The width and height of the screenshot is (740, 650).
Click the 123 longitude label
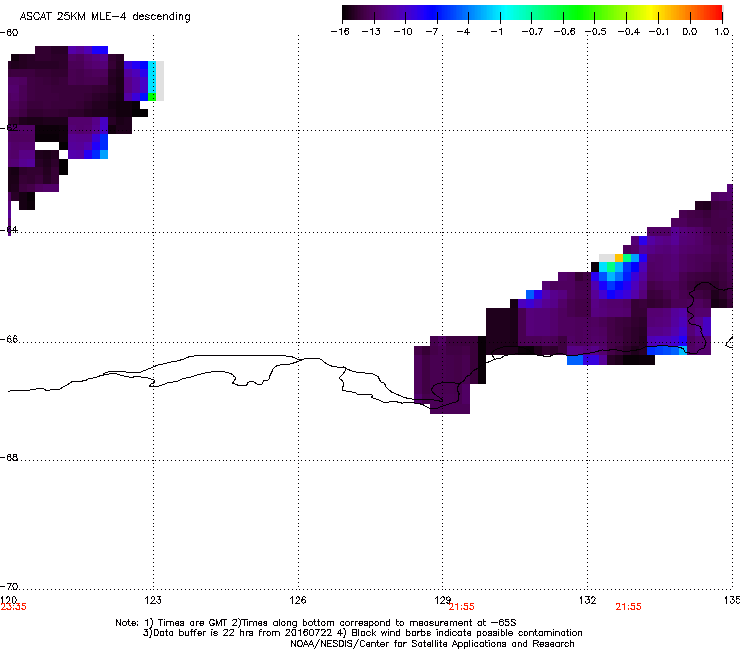click(153, 600)
